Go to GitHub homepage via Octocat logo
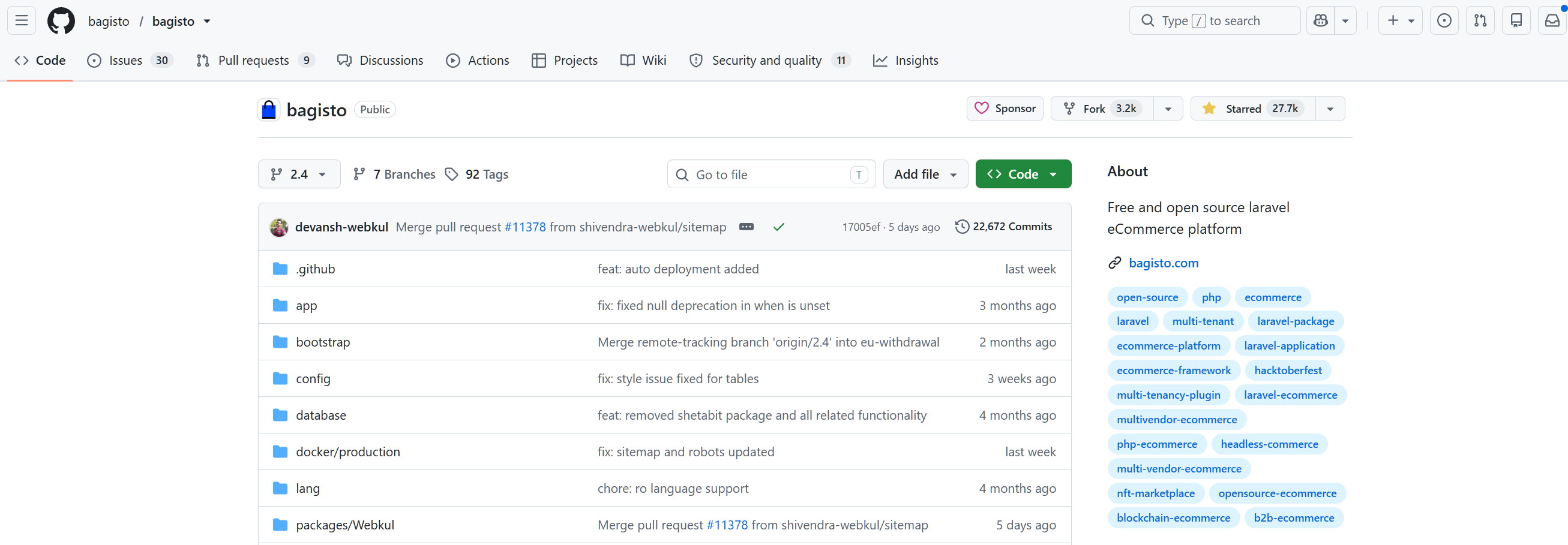The image size is (1568, 545). coord(61,20)
